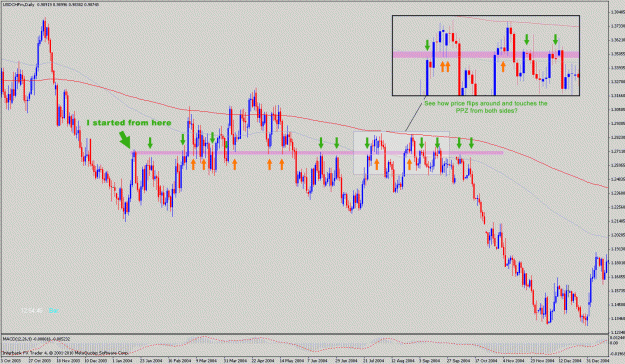
Task: Click the MACD indicator label in subwindow
Action: pyautogui.click(x=36, y=339)
